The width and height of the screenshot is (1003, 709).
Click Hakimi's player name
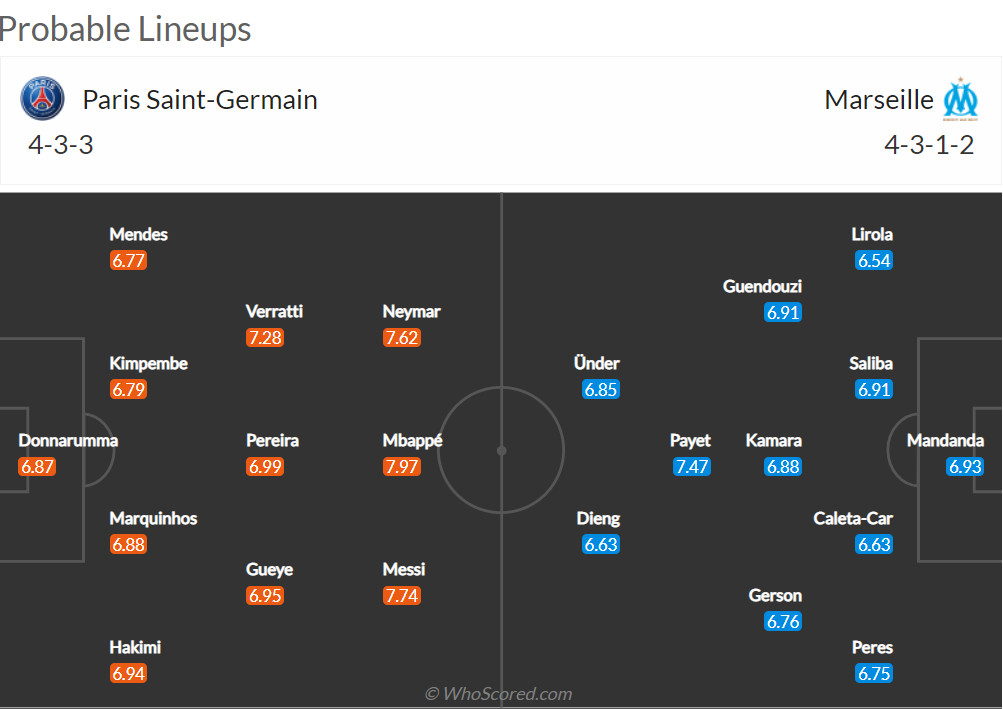[x=135, y=648]
